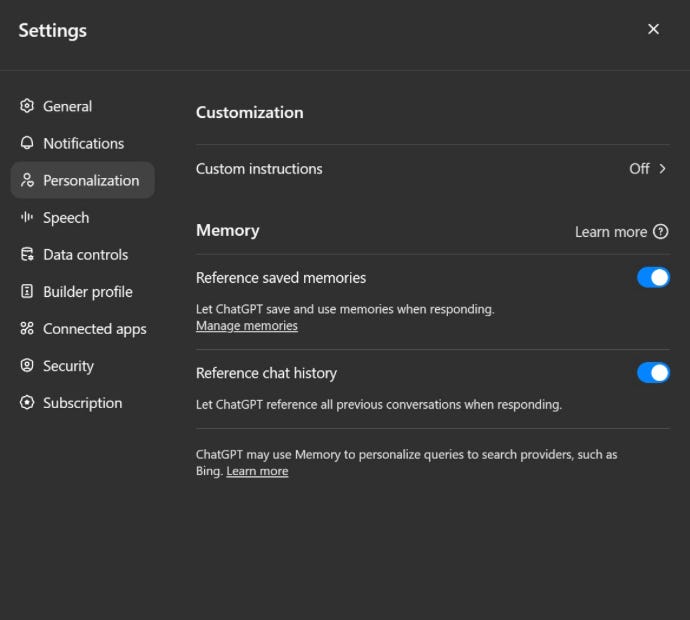
Task: Click the Builder profile badge icon
Action: [x=27, y=291]
